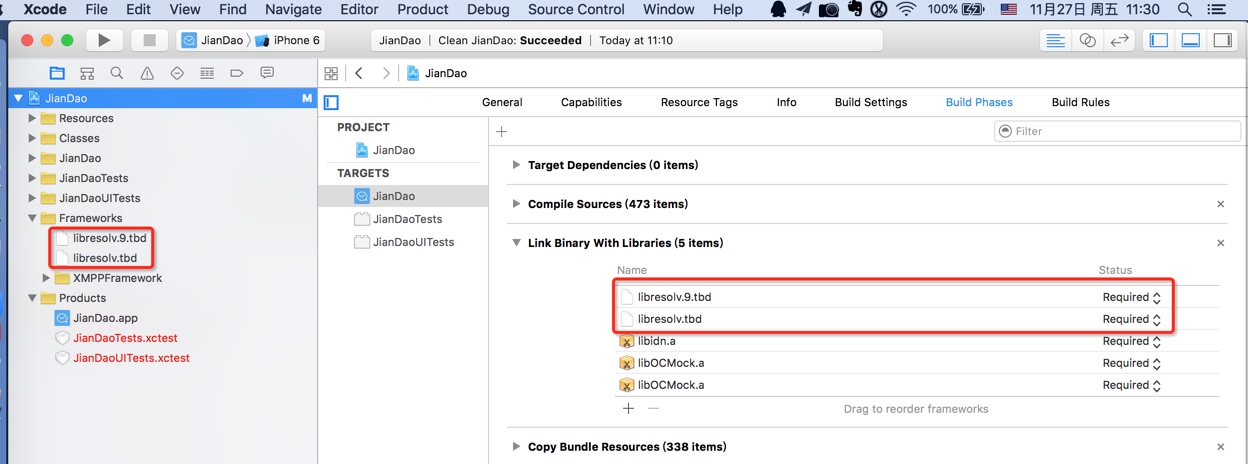
Task: Stop the running task button
Action: tap(150, 40)
